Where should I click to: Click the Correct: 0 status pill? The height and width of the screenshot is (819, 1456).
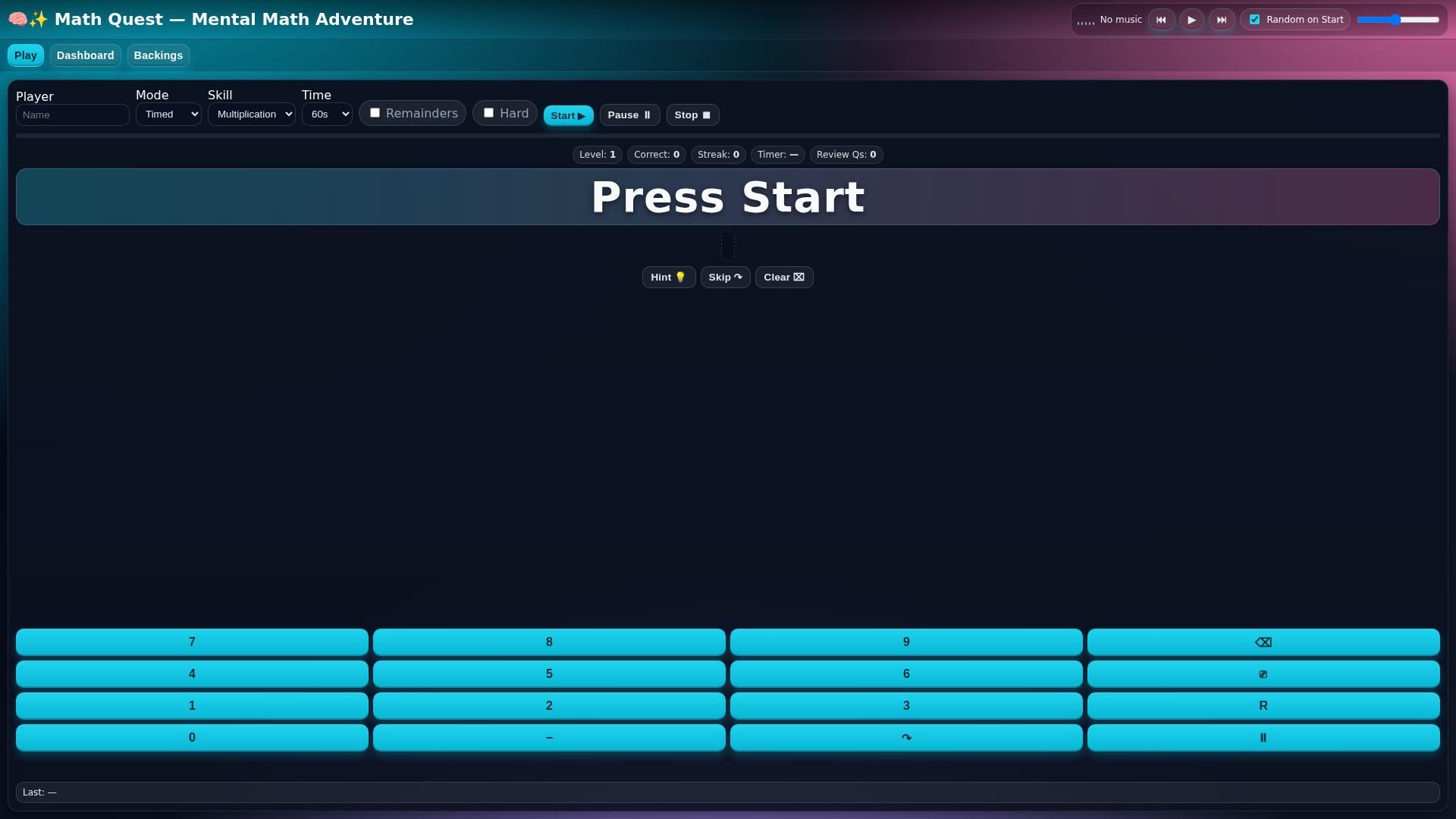click(x=657, y=155)
